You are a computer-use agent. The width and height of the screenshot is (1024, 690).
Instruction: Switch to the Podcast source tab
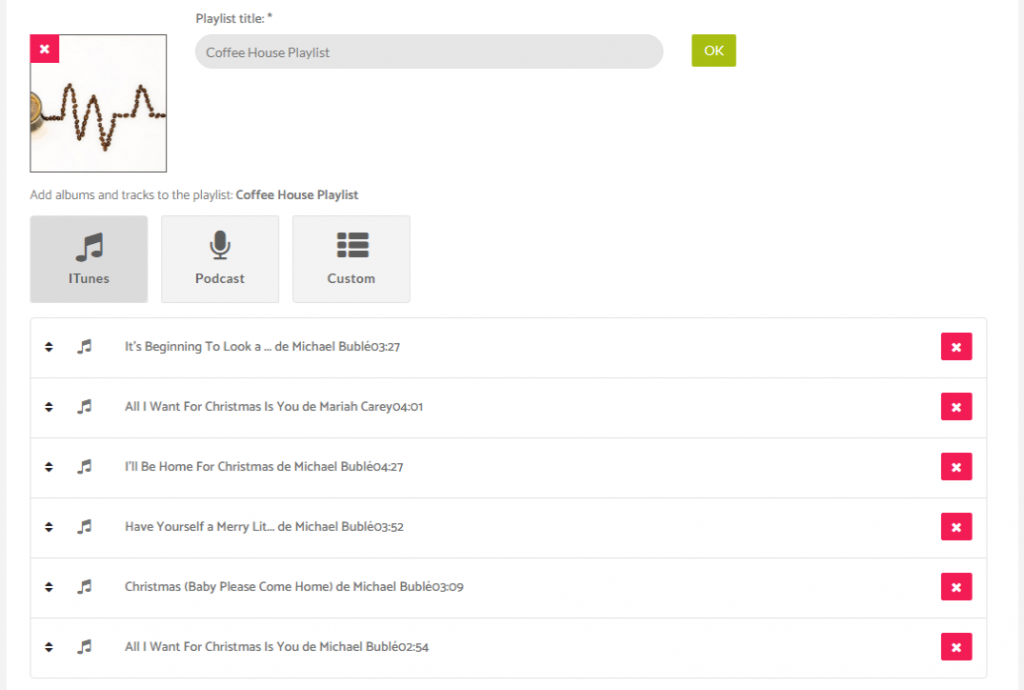[220, 259]
